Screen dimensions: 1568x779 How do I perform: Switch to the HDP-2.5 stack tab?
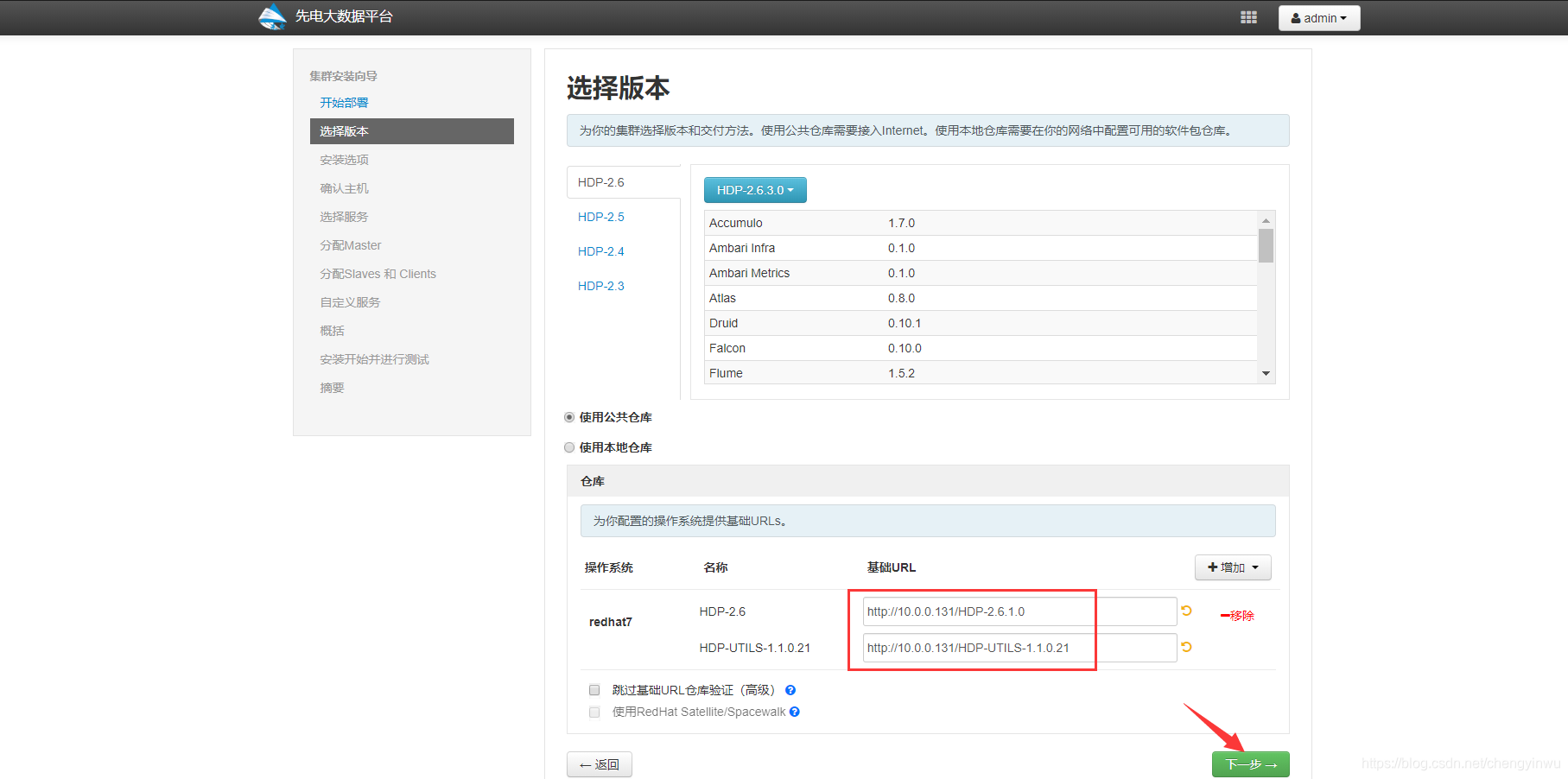[x=601, y=217]
